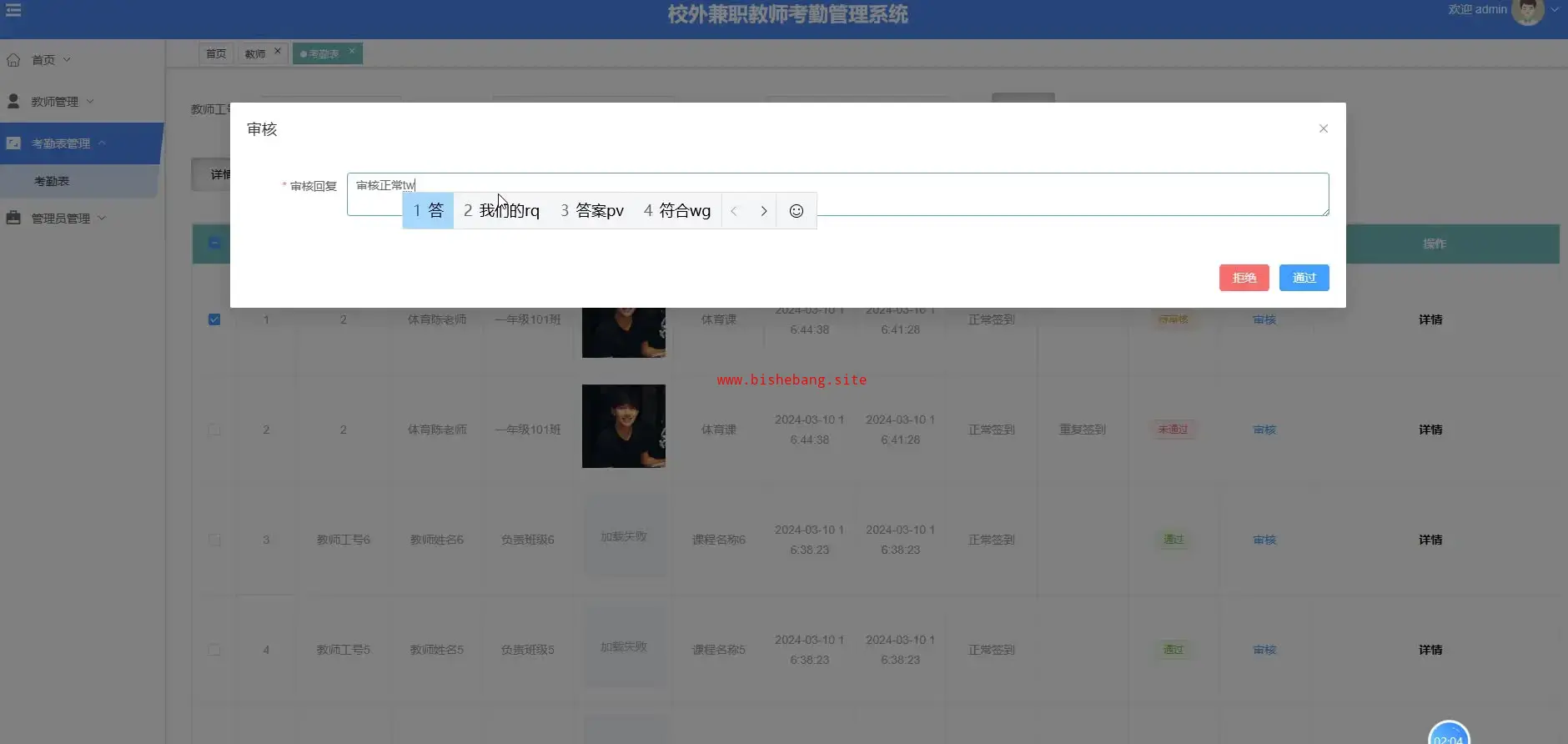The width and height of the screenshot is (1568, 744).
Task: Choose IME candidate 1 答
Action: tap(428, 211)
